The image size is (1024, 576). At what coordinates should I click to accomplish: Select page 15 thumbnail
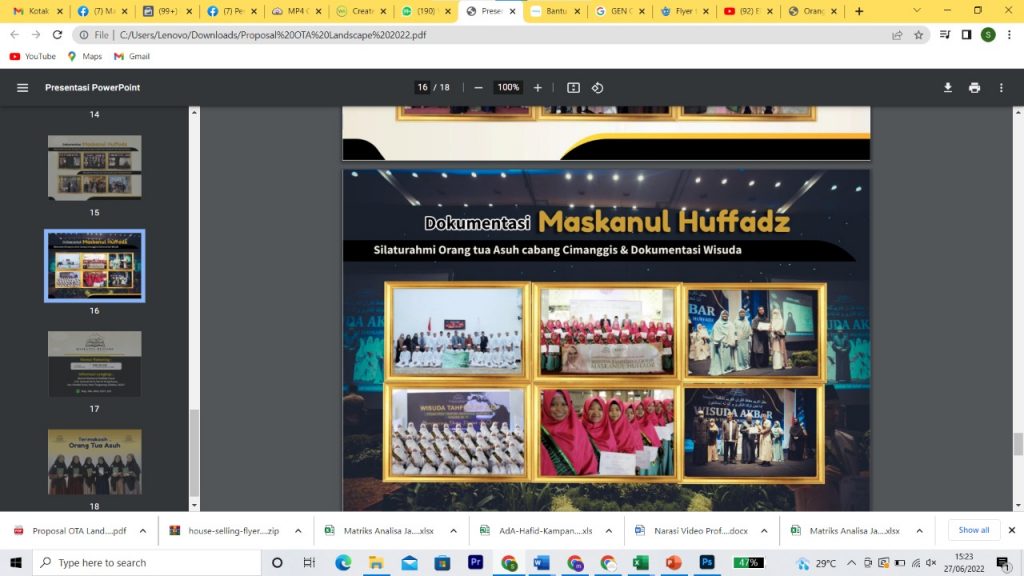[95, 168]
